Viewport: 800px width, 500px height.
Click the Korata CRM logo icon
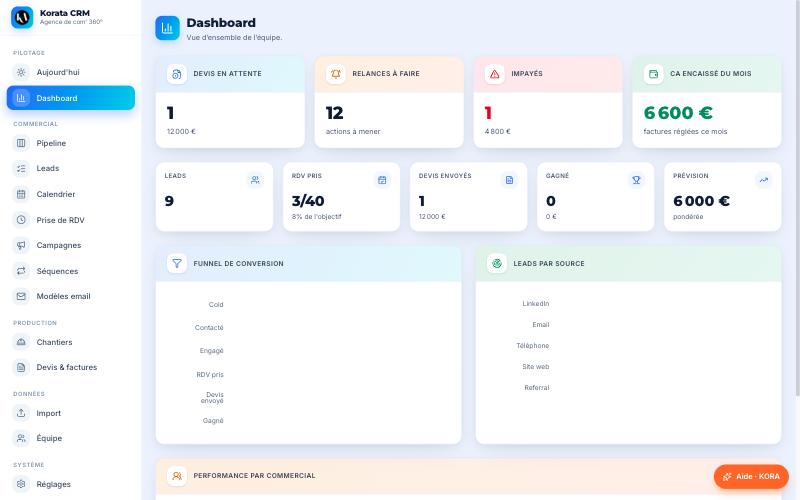[x=22, y=17]
